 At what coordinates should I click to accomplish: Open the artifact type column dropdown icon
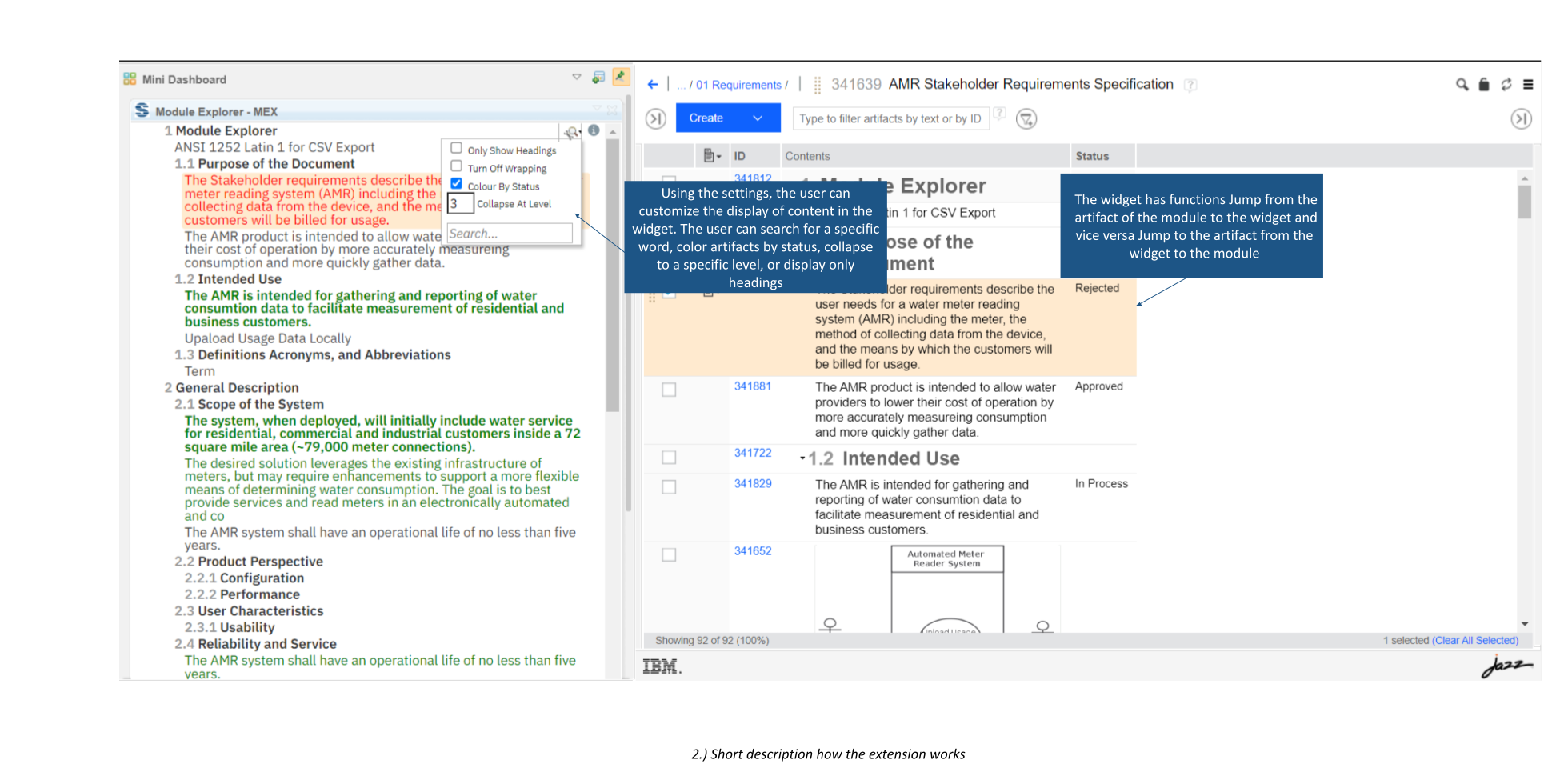click(x=712, y=156)
